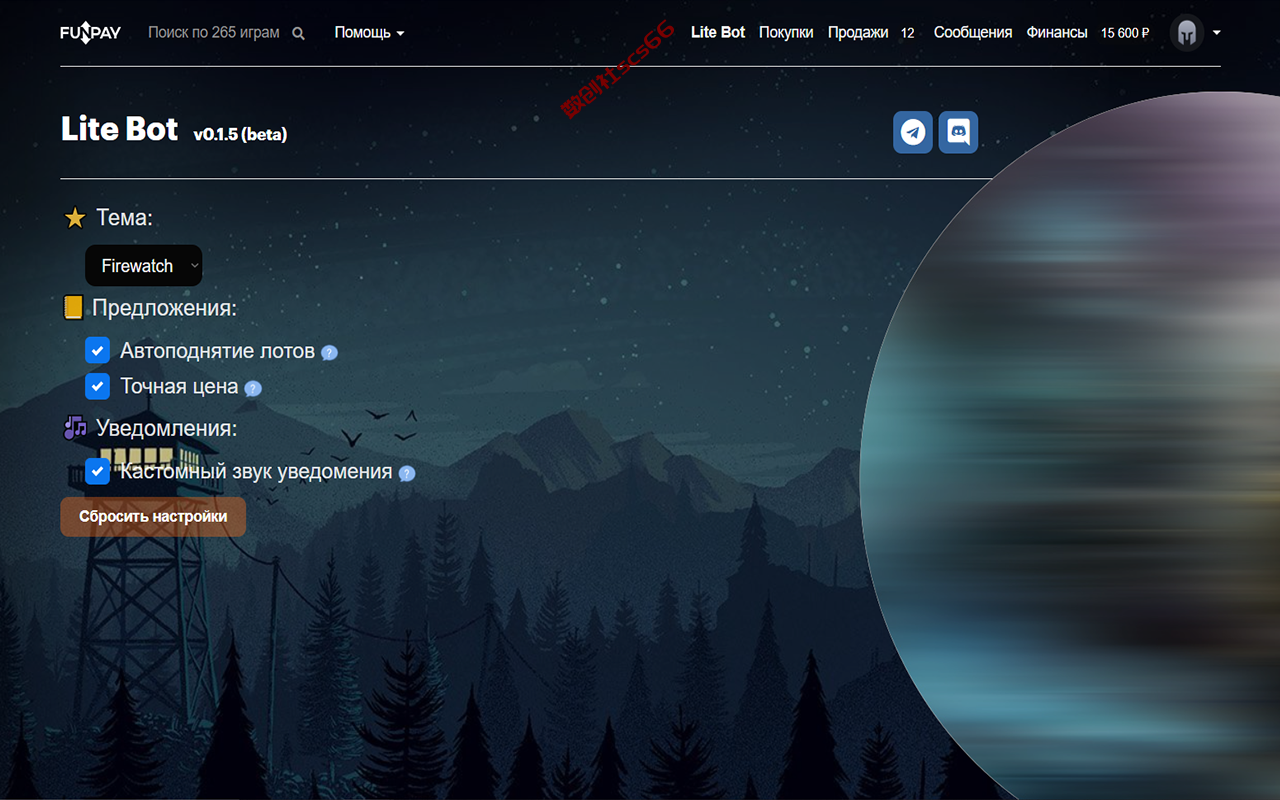Click the Точная цена label

coord(179,386)
